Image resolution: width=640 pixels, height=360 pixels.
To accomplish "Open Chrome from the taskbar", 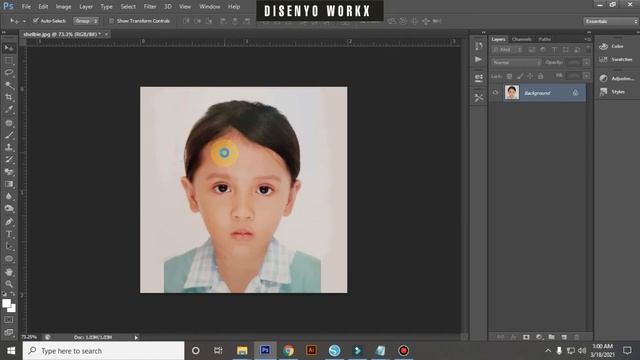I will [288, 351].
